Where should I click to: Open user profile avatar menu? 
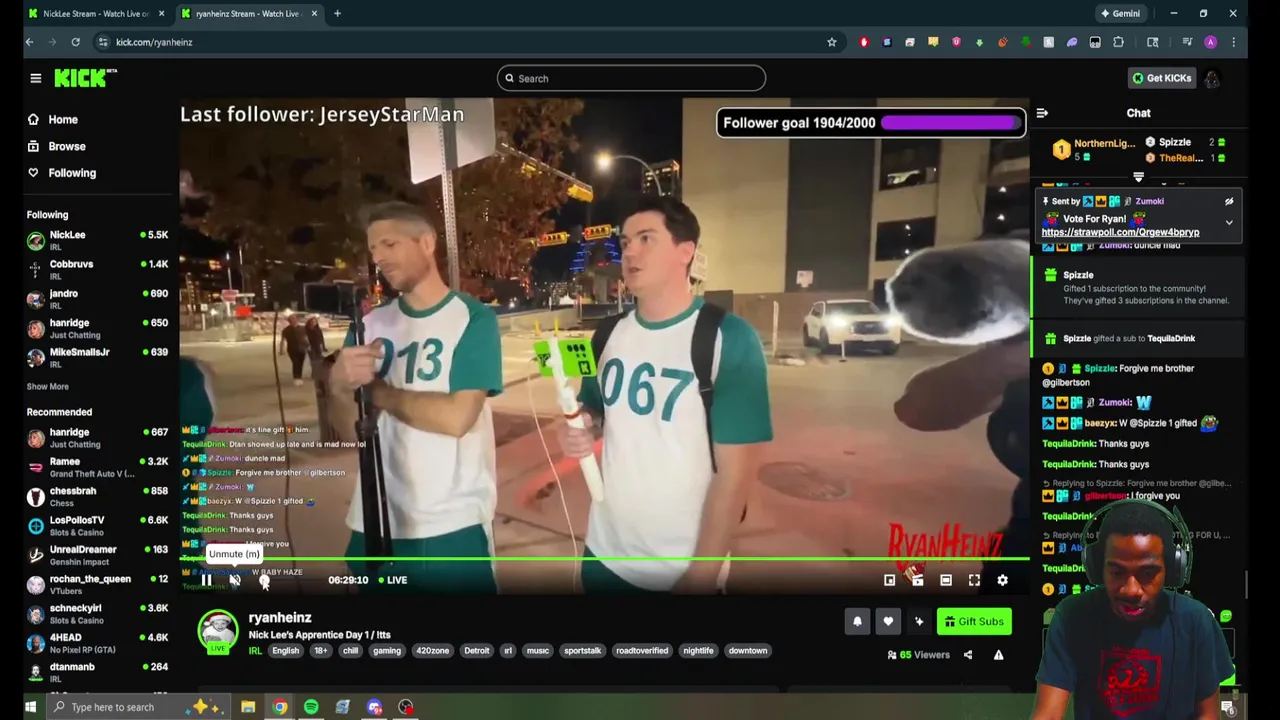pyautogui.click(x=1212, y=78)
